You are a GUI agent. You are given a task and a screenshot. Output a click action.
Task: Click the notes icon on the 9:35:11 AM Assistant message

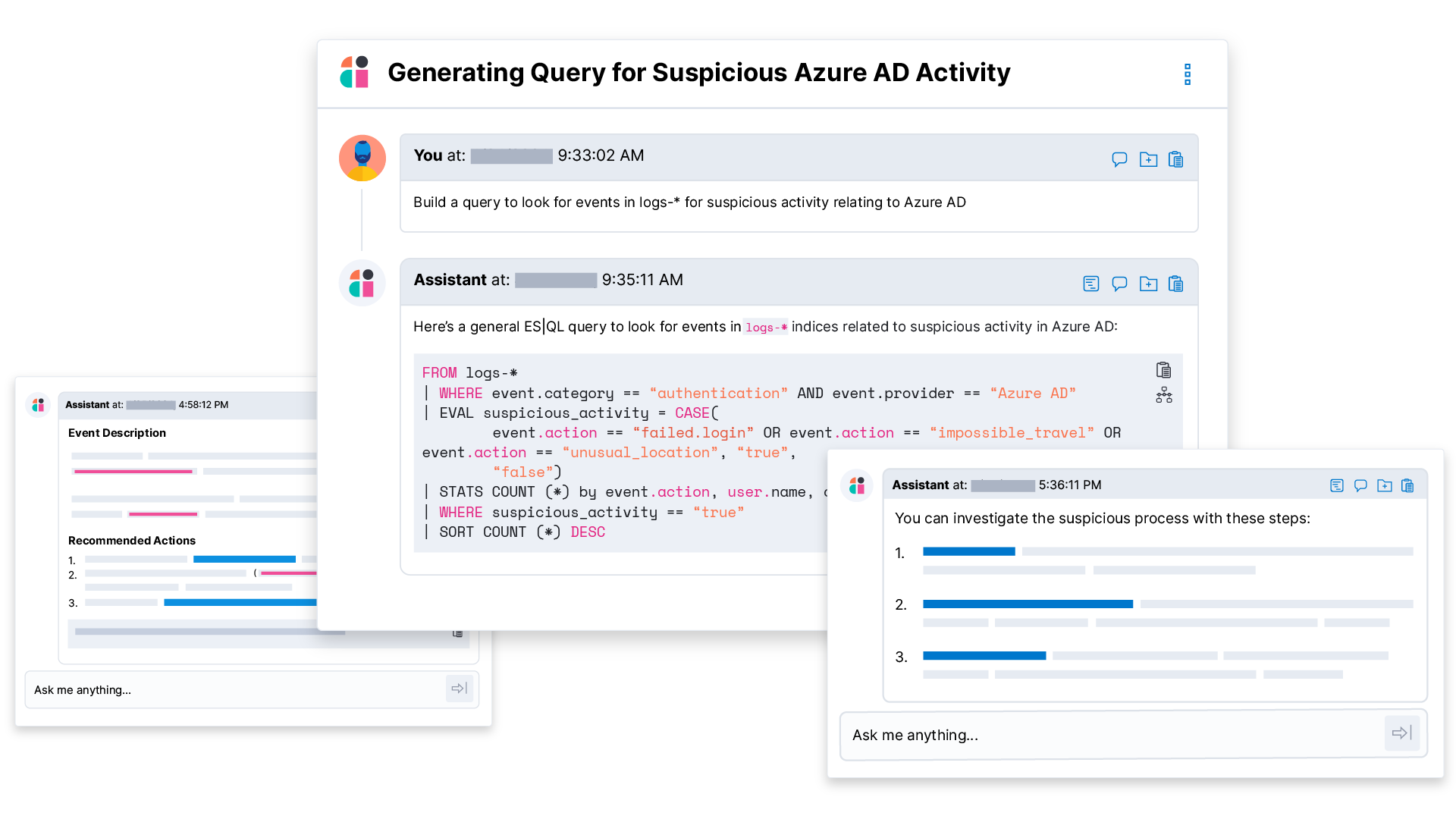click(1091, 284)
